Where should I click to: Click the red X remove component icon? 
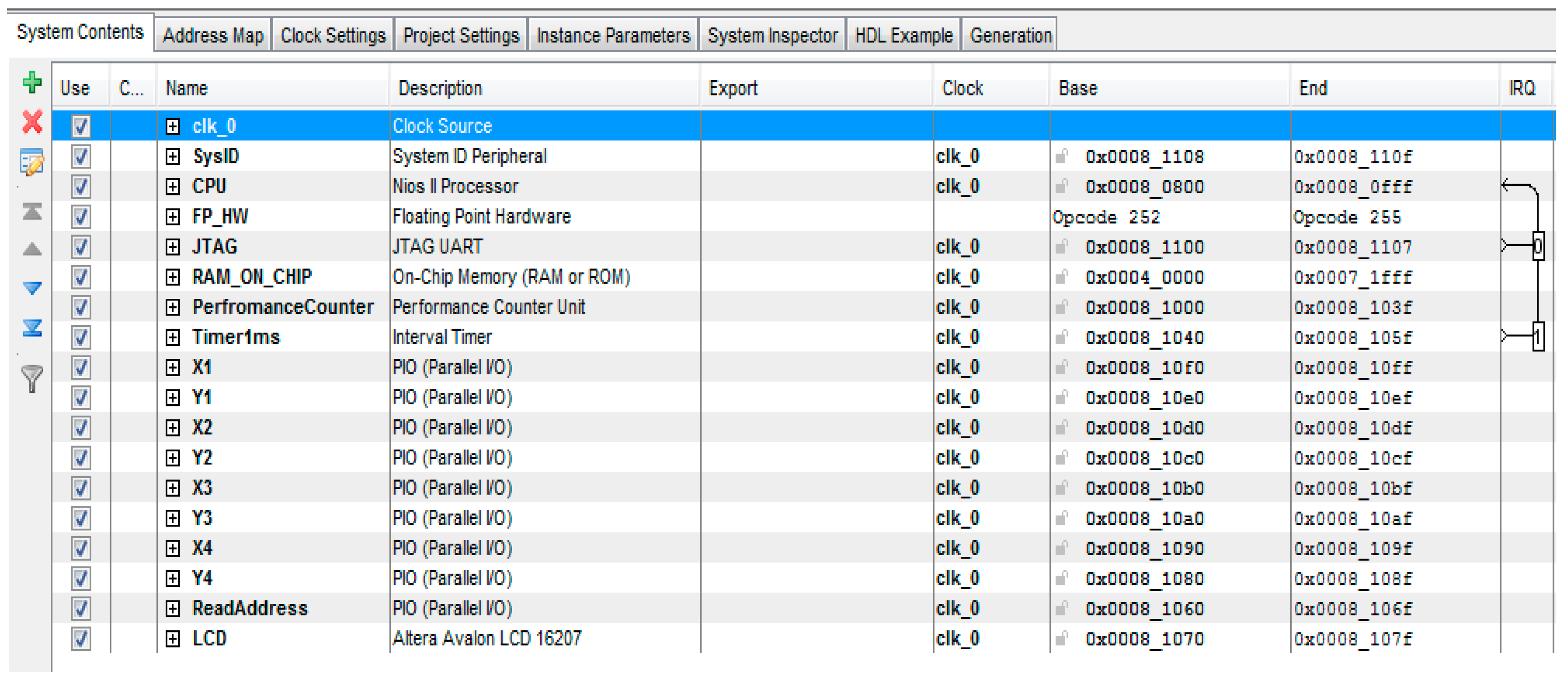(x=32, y=122)
